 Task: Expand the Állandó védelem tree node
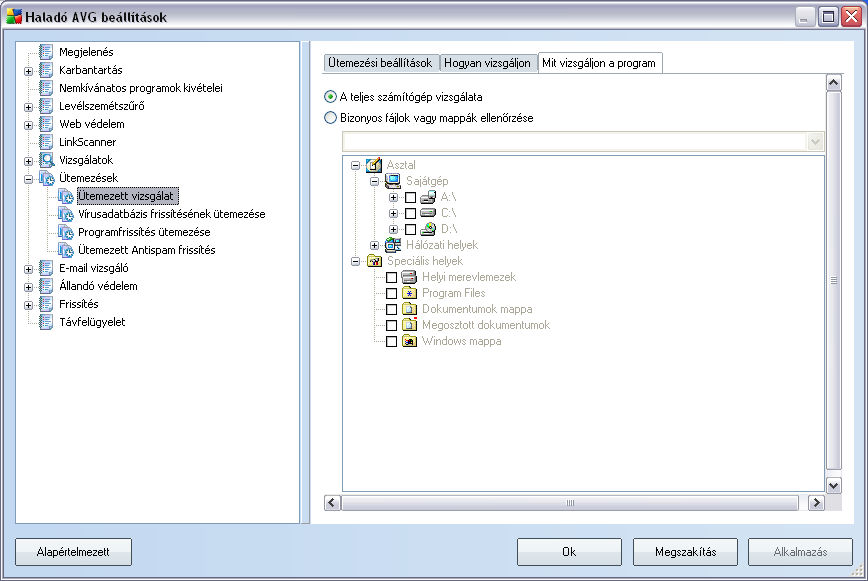point(29,287)
